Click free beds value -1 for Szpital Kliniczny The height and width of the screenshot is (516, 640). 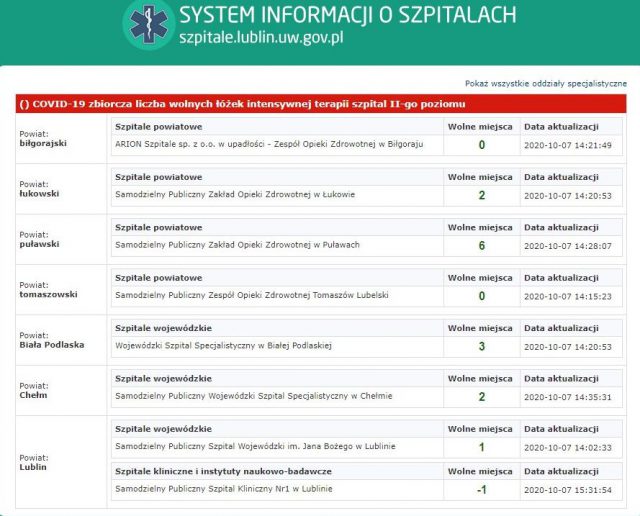pyautogui.click(x=482, y=489)
